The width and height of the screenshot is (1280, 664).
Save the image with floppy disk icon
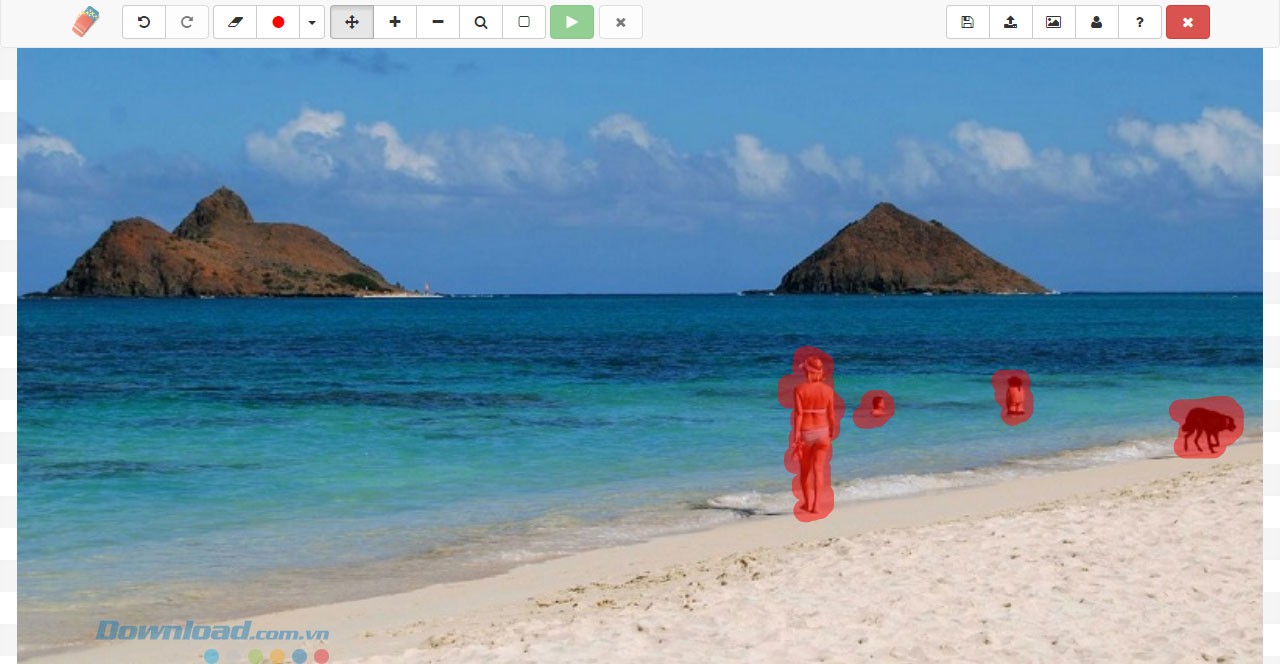(967, 22)
